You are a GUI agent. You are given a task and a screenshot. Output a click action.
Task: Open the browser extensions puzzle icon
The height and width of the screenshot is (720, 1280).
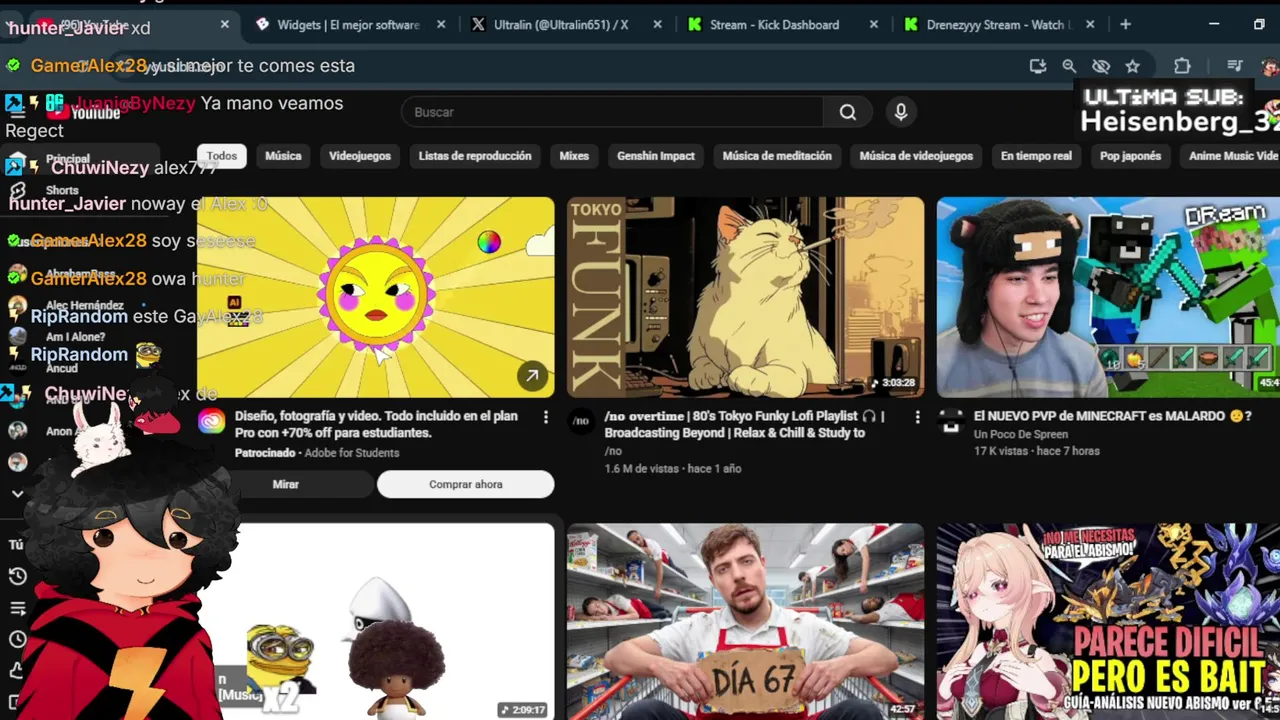point(1182,66)
